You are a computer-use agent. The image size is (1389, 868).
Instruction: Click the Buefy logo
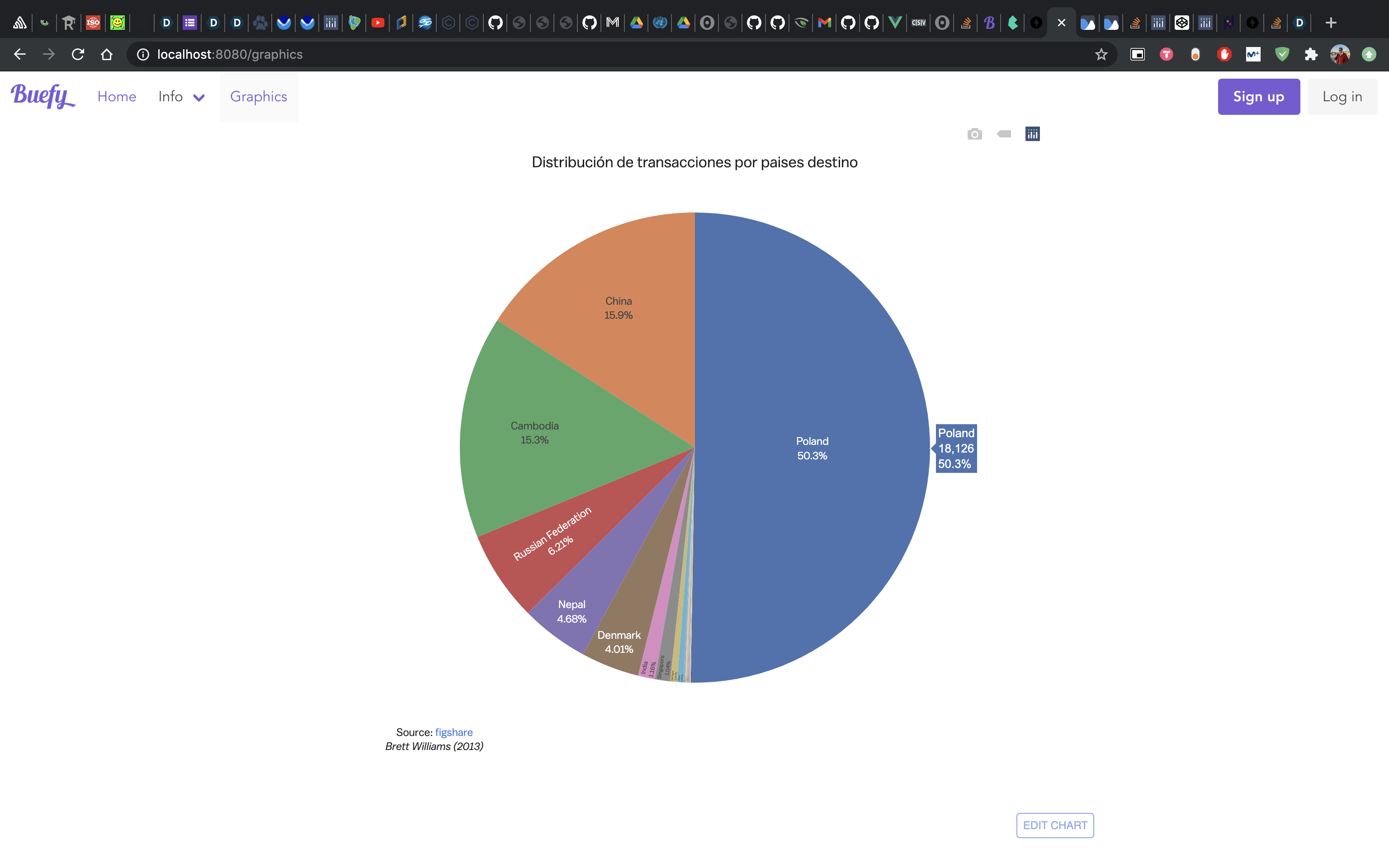43,96
